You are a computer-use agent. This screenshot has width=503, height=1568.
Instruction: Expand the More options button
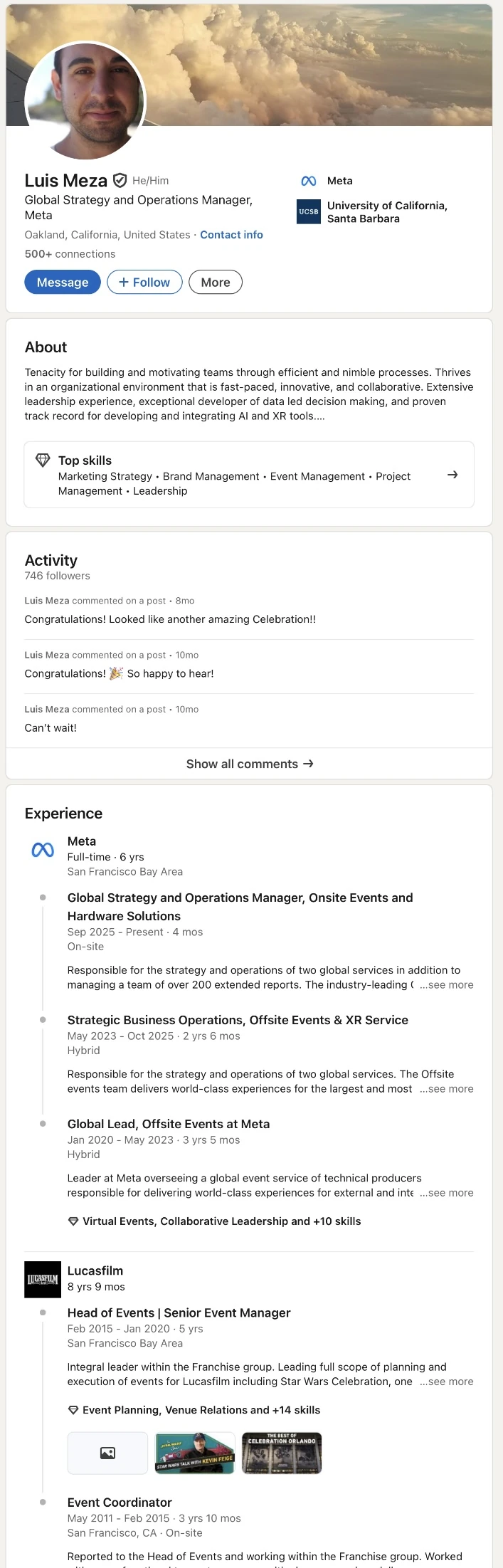click(x=216, y=283)
